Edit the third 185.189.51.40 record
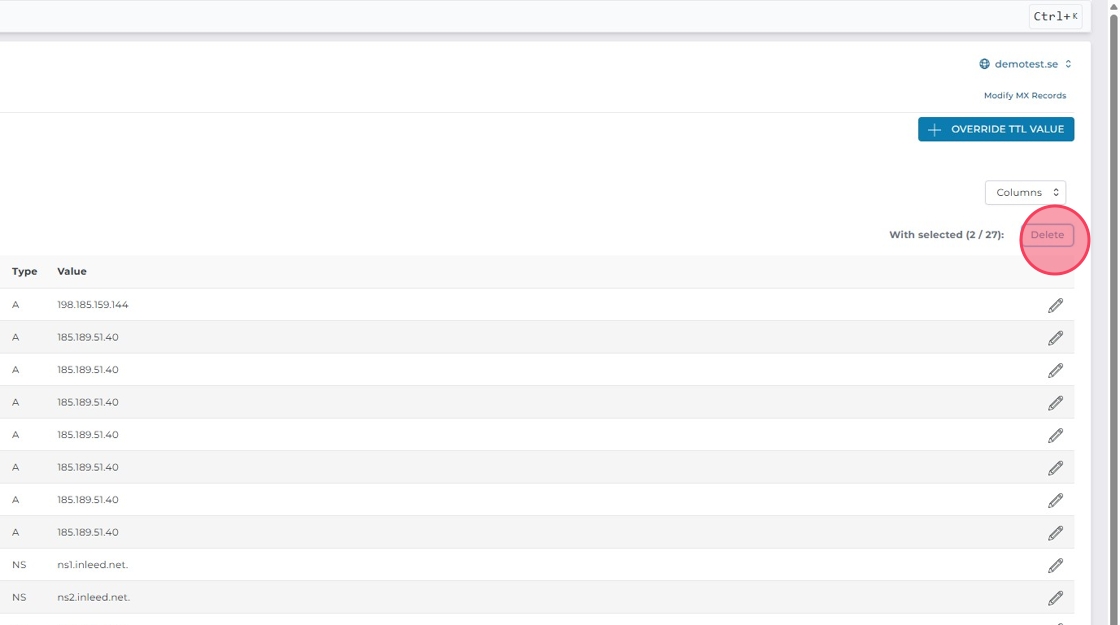1120x625 pixels. 1055,403
